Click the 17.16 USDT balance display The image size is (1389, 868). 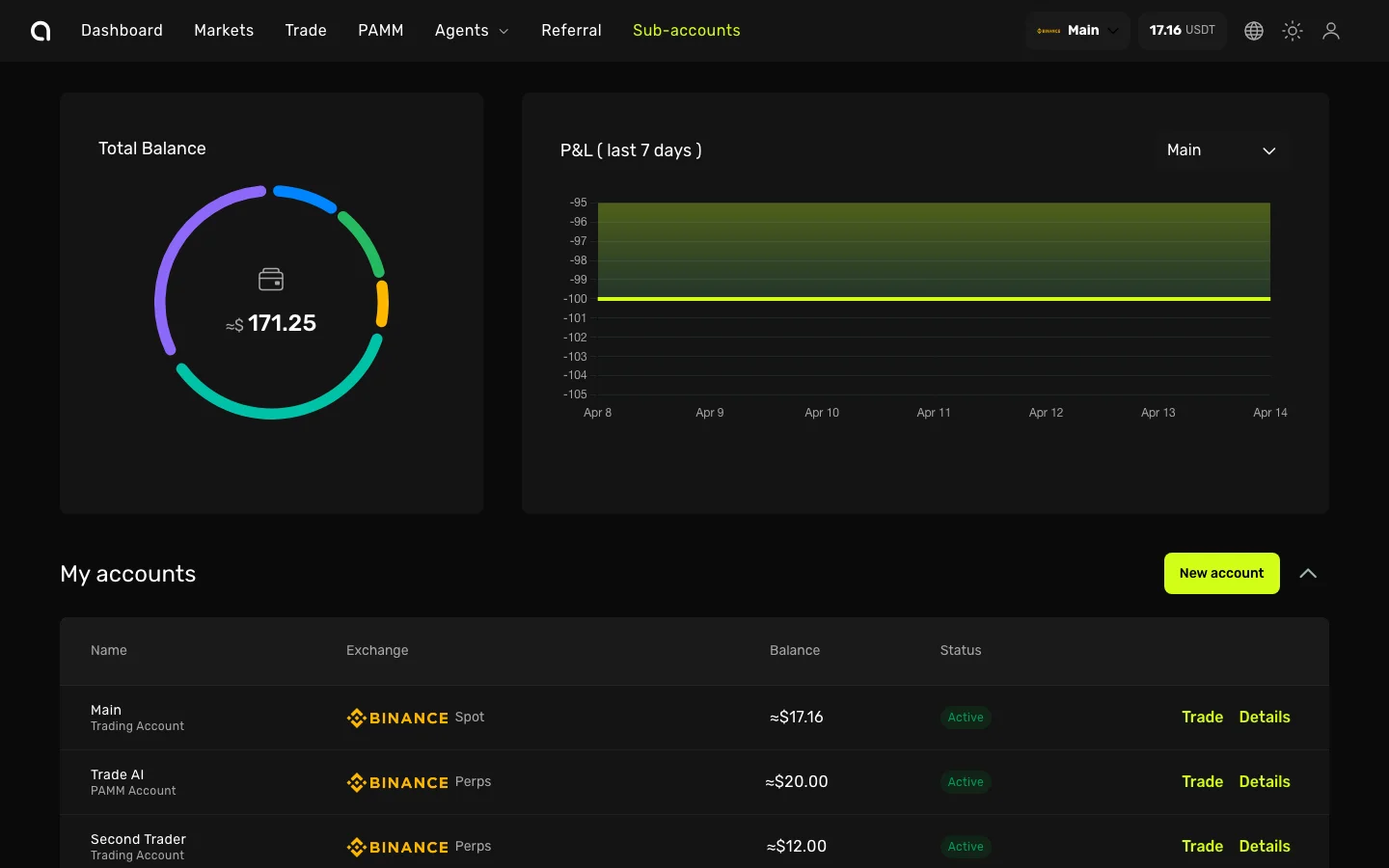(1182, 31)
